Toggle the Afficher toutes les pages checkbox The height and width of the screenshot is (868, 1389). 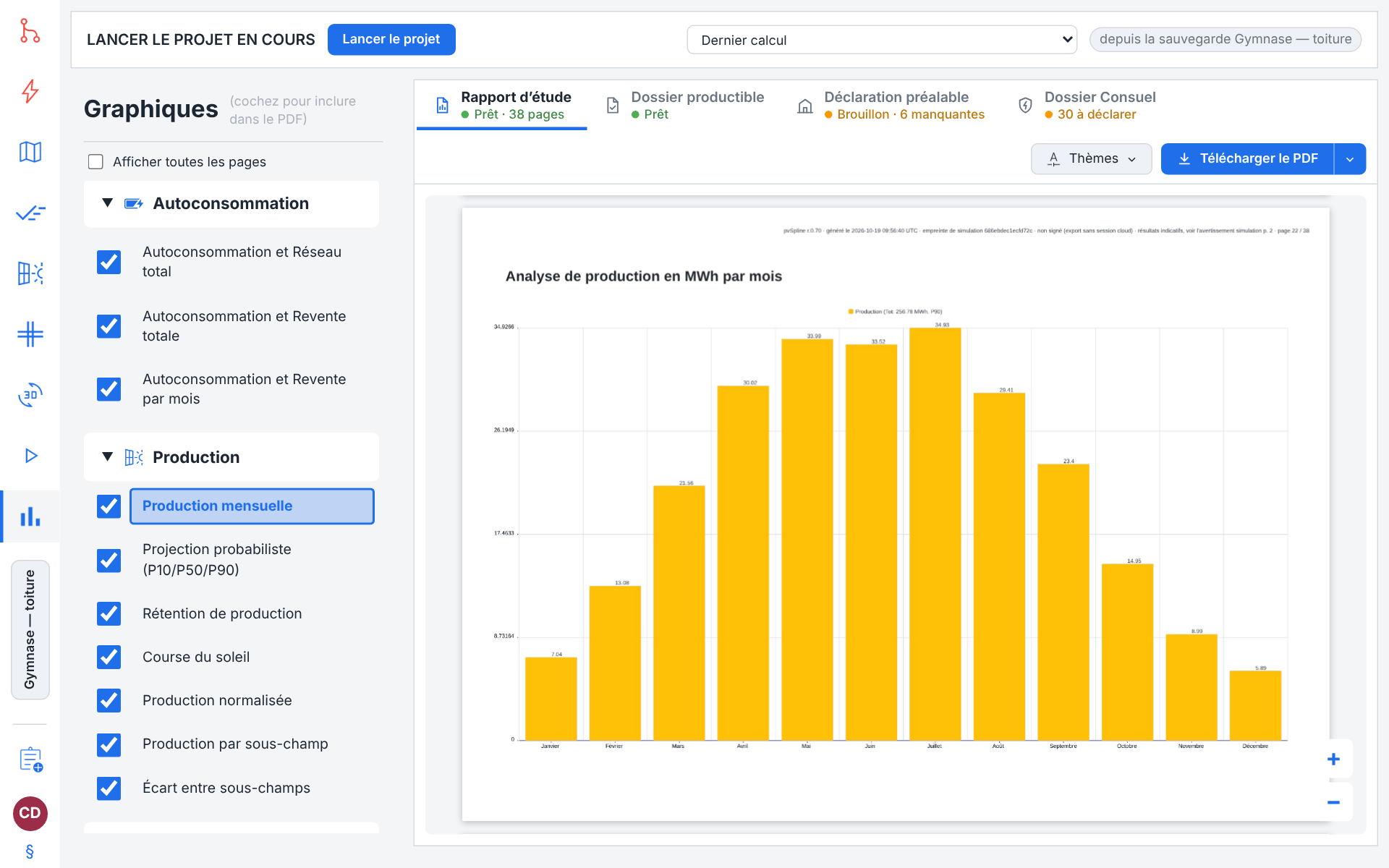(95, 162)
